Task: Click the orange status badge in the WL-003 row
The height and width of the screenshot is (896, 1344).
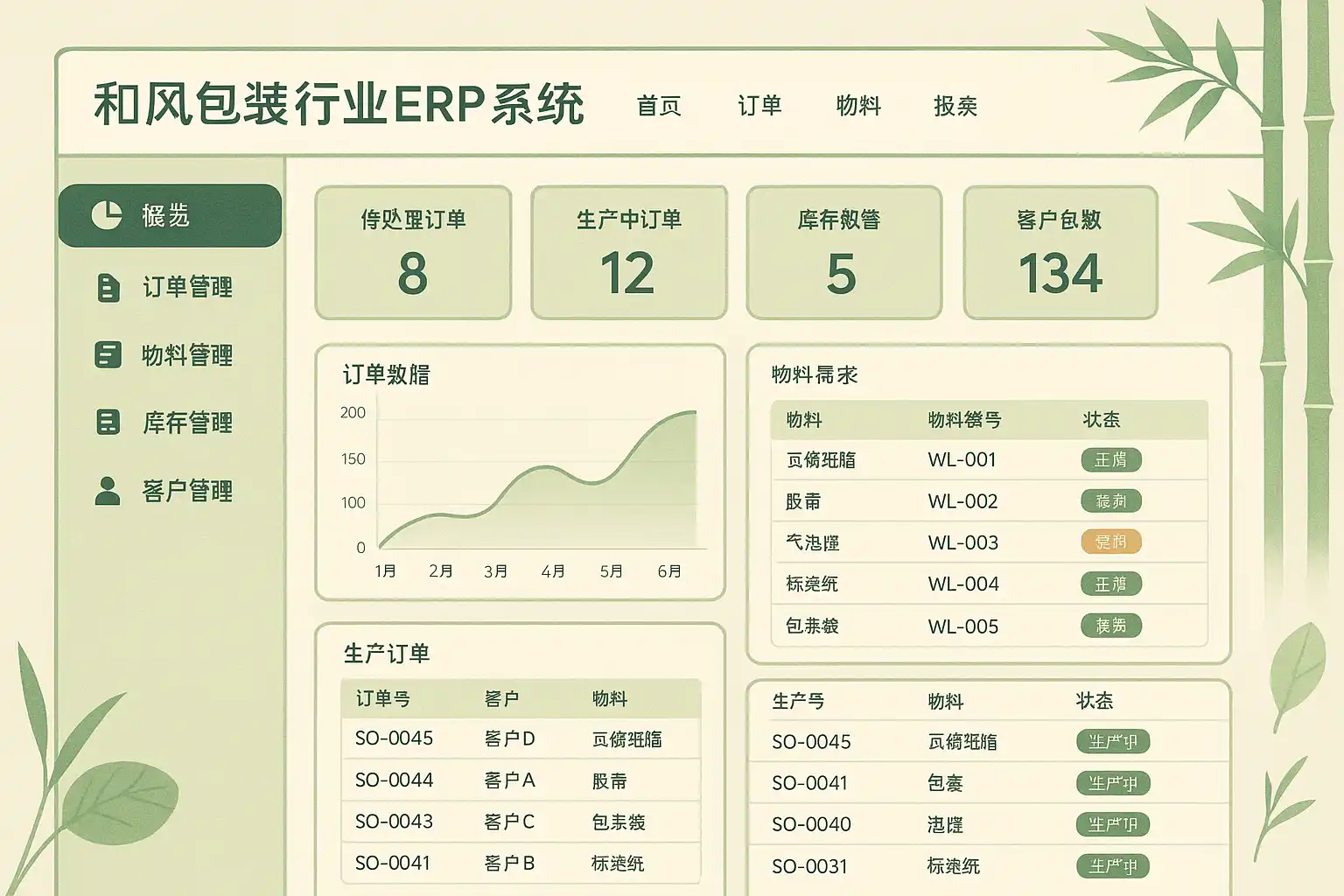Action: pyautogui.click(x=1111, y=542)
